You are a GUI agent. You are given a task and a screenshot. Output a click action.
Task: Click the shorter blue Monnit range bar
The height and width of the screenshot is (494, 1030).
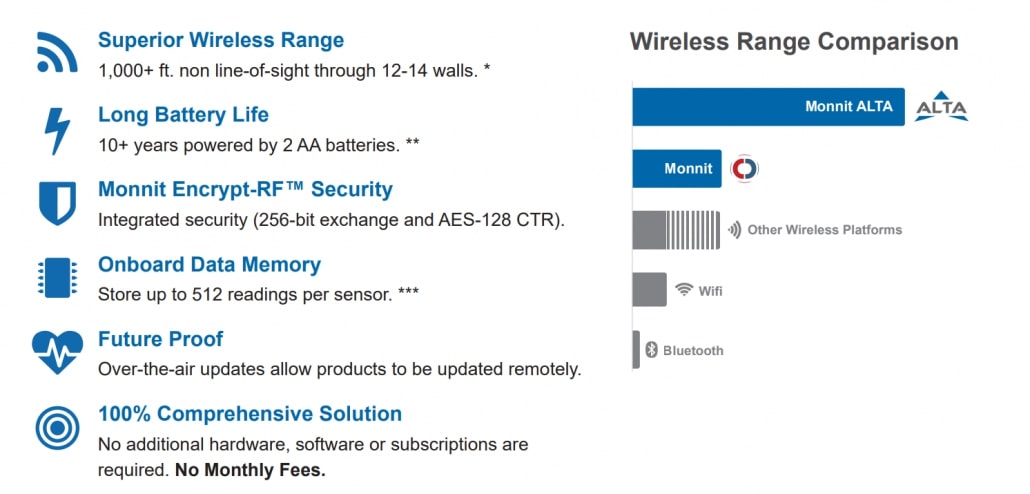tap(677, 169)
